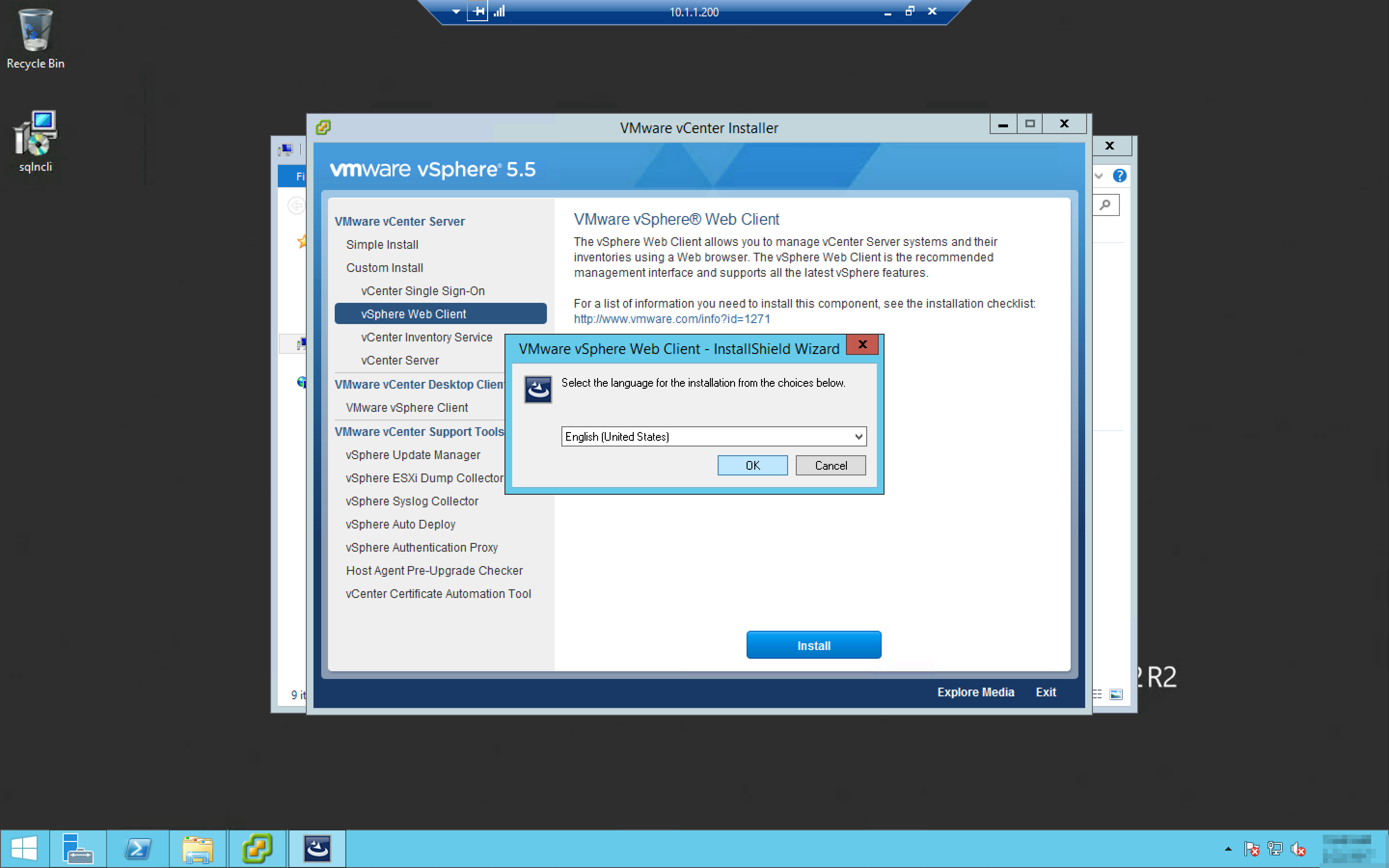Open the installation checklist vmware.com link

tap(671, 319)
